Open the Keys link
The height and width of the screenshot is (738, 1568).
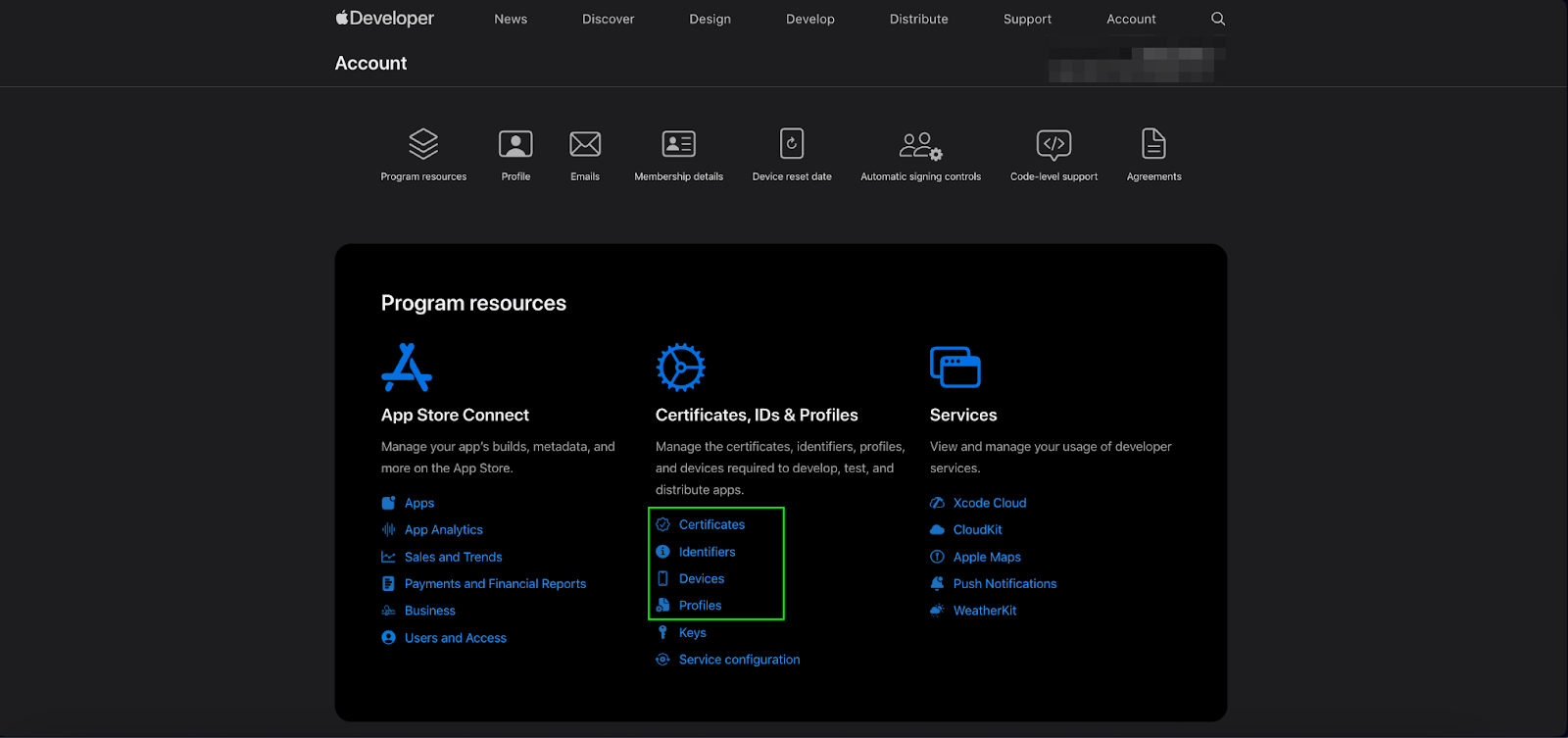(692, 632)
